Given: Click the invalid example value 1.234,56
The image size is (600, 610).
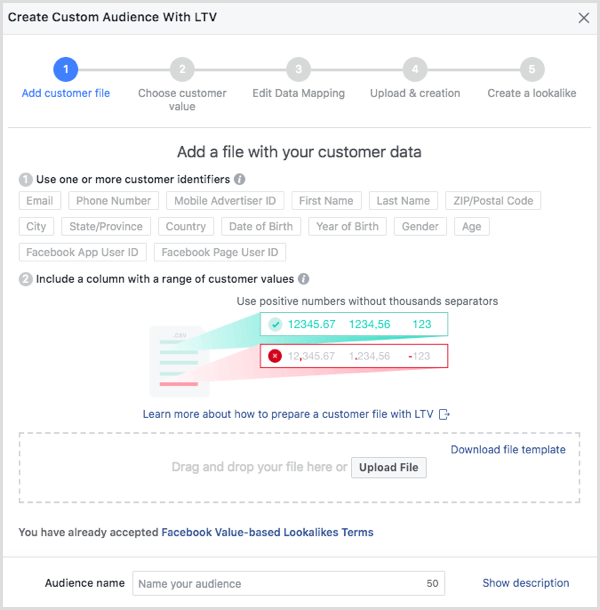Looking at the screenshot, I should [369, 356].
